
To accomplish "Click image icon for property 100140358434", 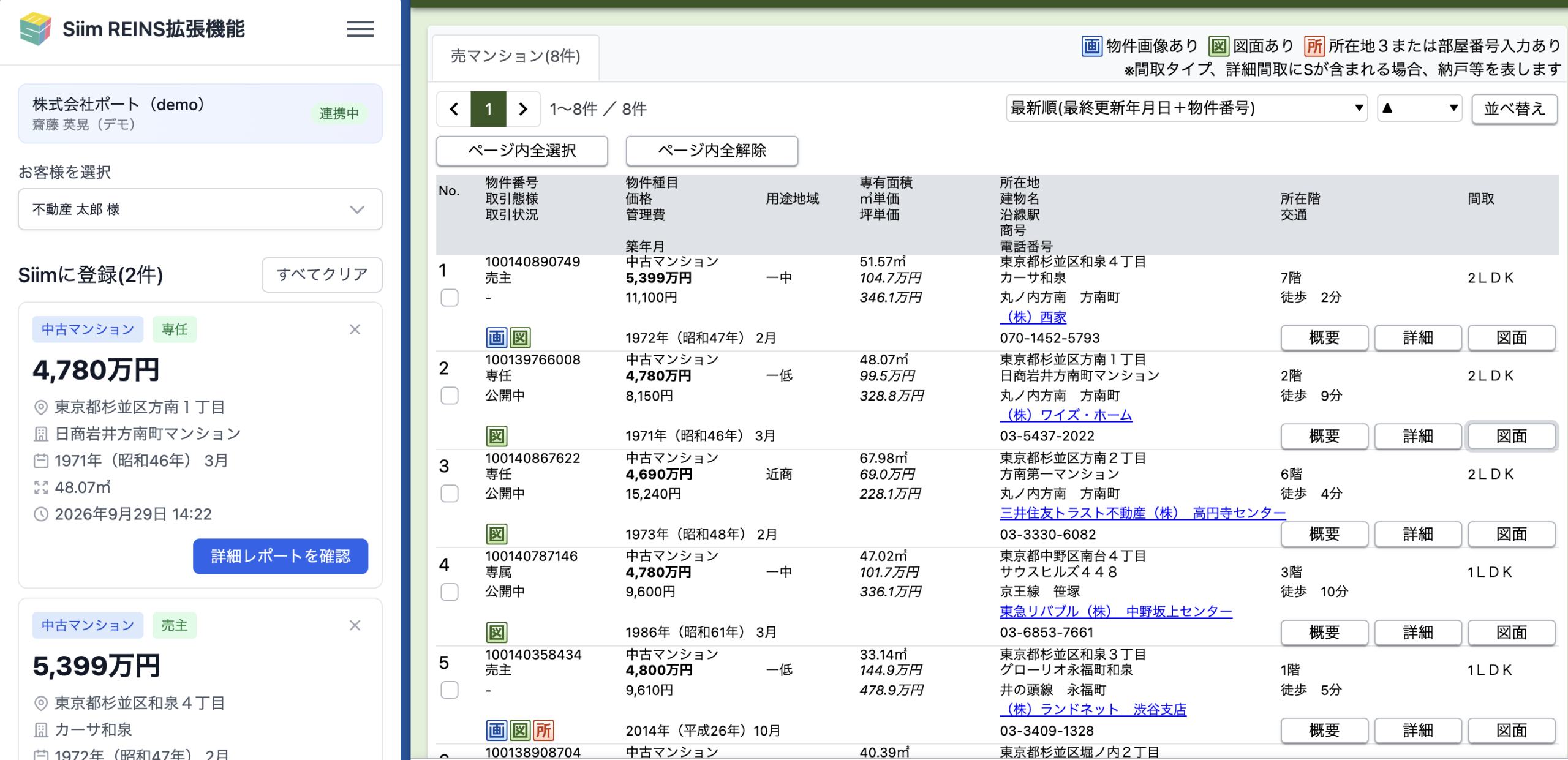I will [x=497, y=730].
